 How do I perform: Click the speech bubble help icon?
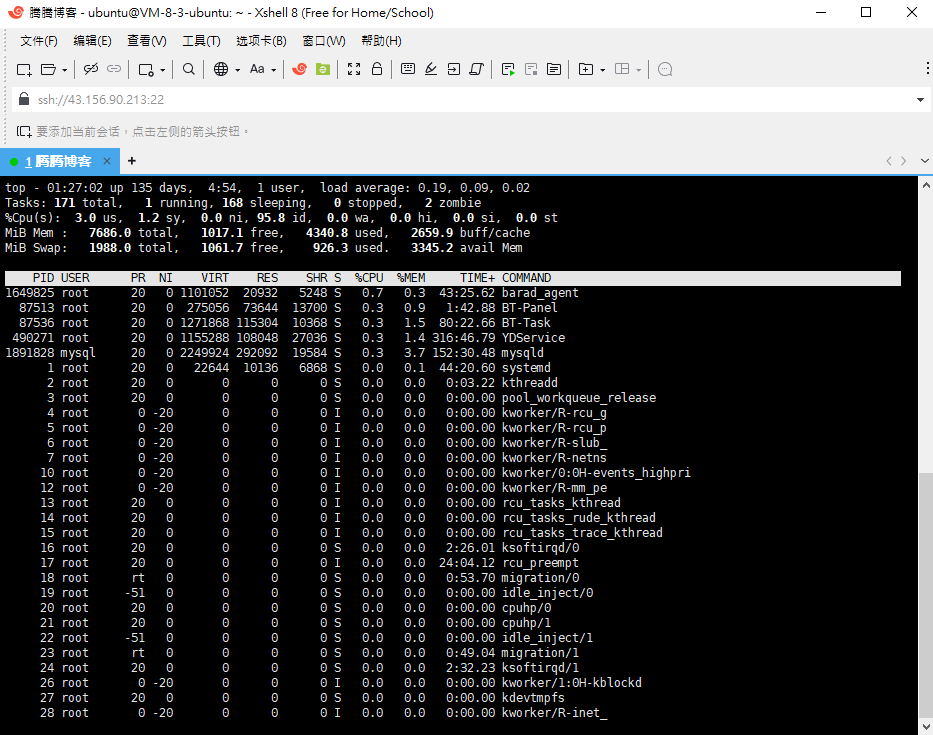click(665, 69)
